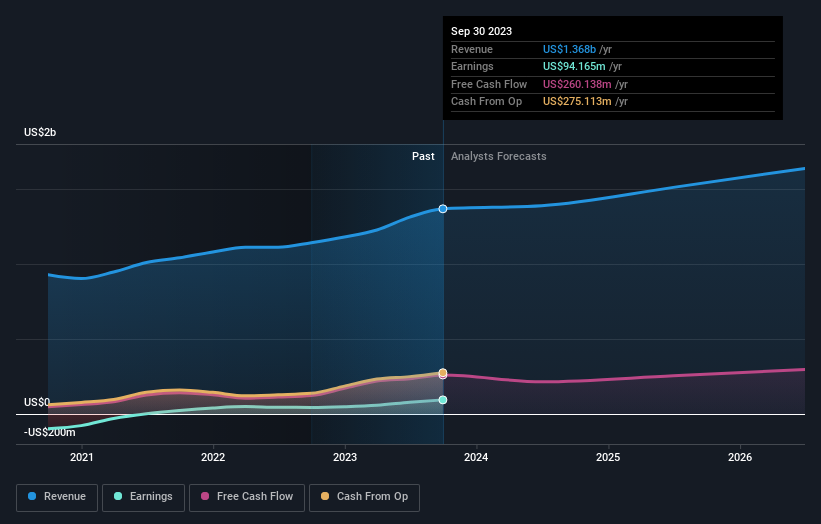Click the -US$200m y-axis label
821x524 pixels.
(x=50, y=432)
